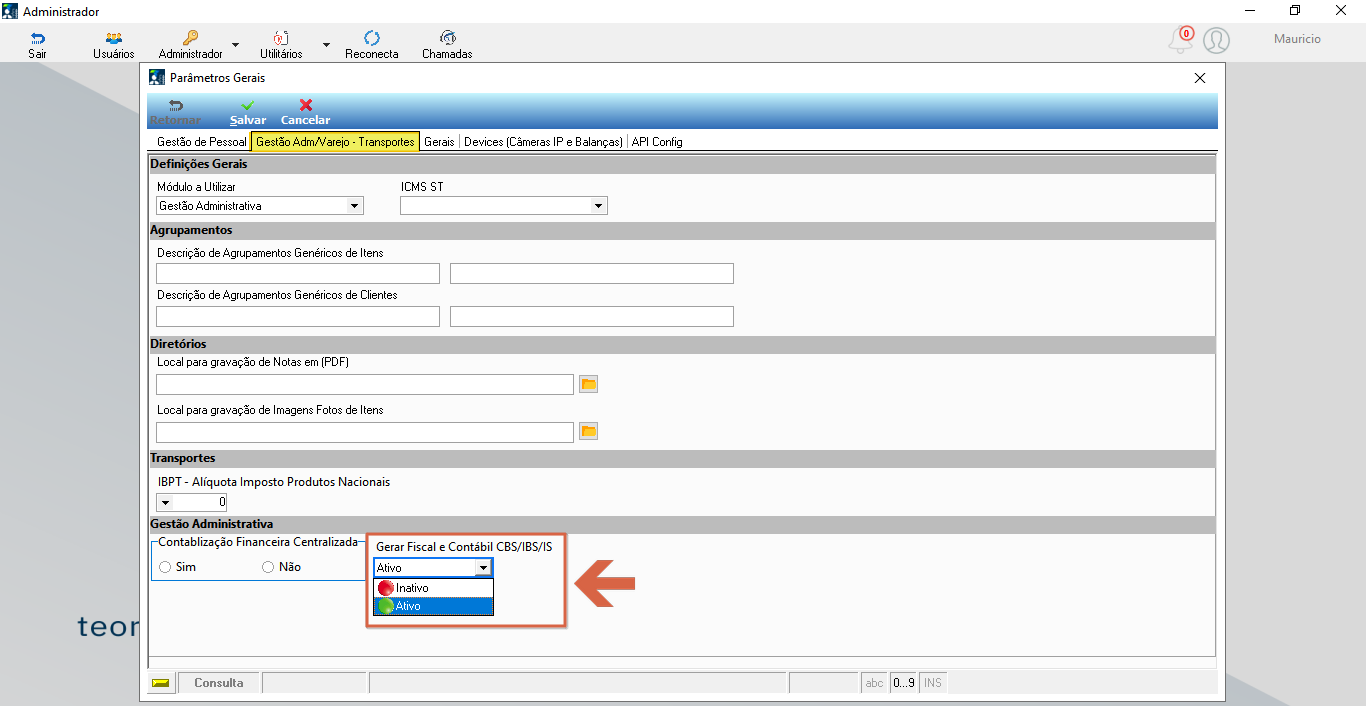The height and width of the screenshot is (706, 1366).
Task: Click the user profile avatar icon
Action: (x=1216, y=40)
